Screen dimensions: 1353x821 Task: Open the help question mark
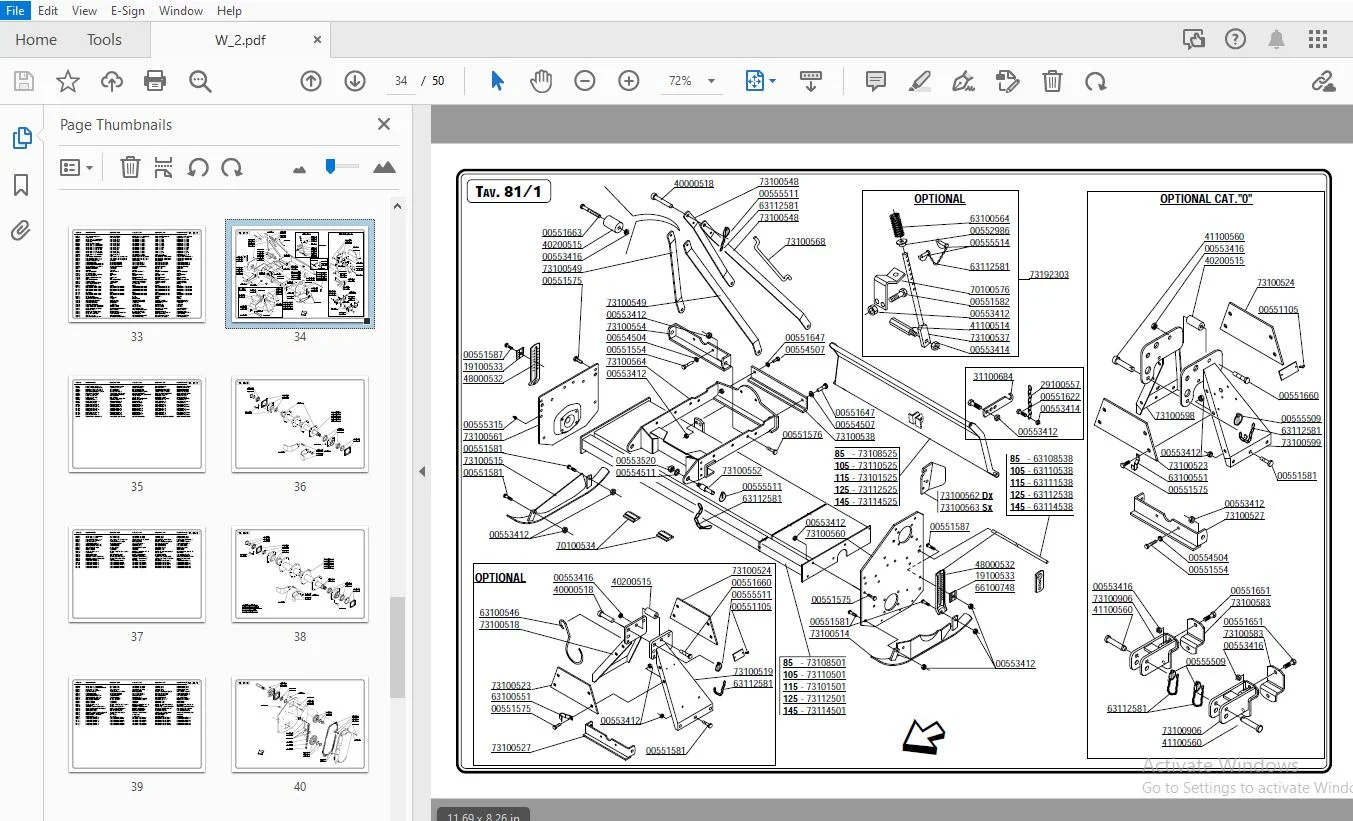1235,40
